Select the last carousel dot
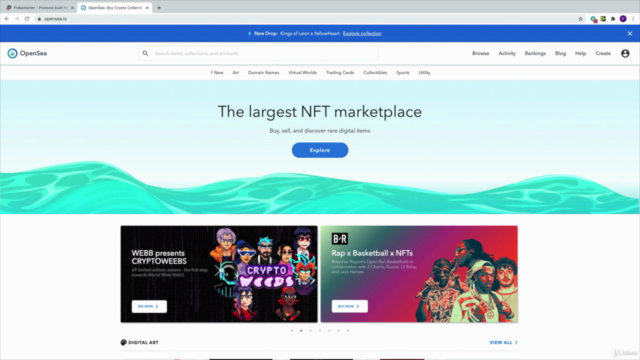The width and height of the screenshot is (640, 360). (x=348, y=331)
